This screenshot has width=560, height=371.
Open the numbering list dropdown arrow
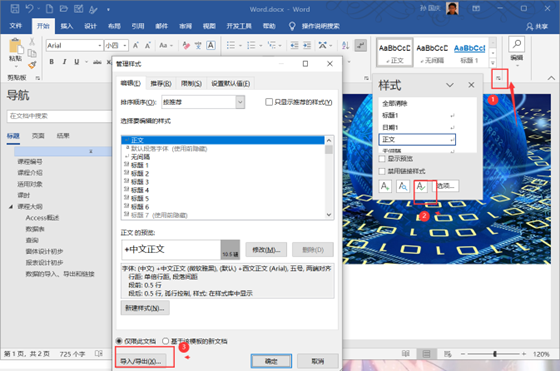261,45
